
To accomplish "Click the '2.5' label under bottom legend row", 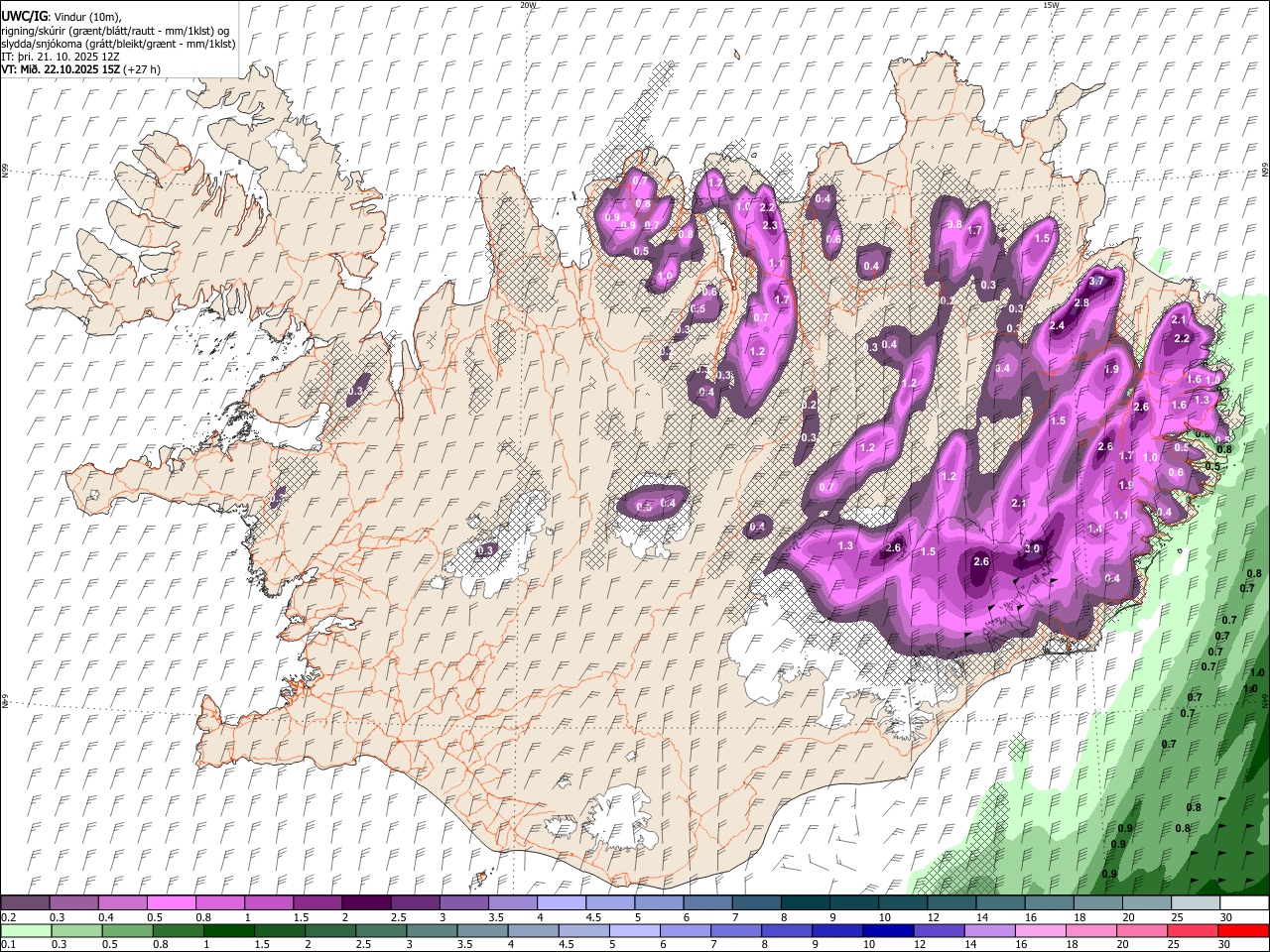I will (363, 944).
